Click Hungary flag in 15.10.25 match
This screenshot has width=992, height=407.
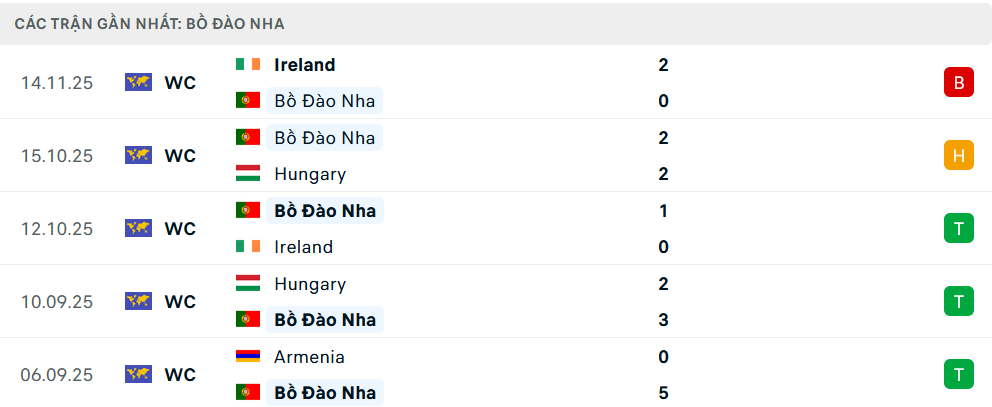pos(248,174)
